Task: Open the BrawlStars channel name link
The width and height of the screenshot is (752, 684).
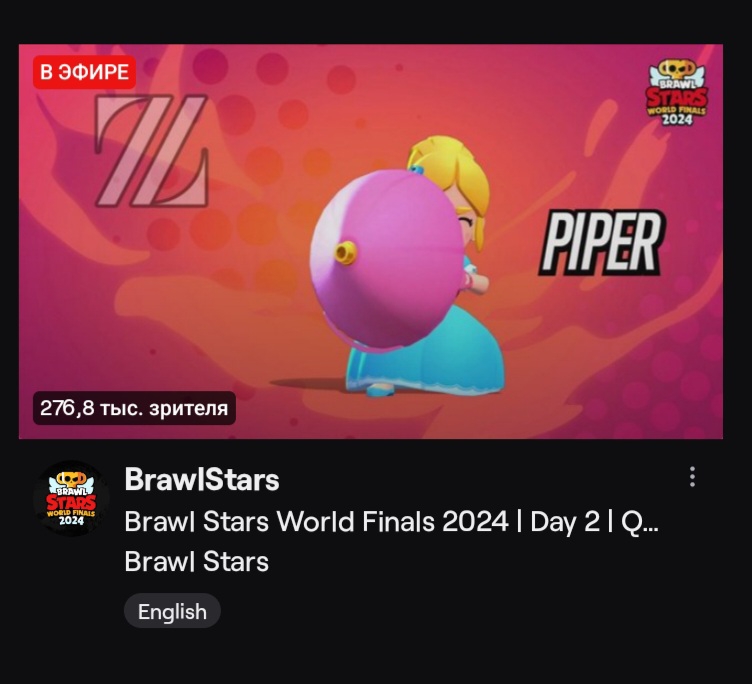Action: coord(202,479)
